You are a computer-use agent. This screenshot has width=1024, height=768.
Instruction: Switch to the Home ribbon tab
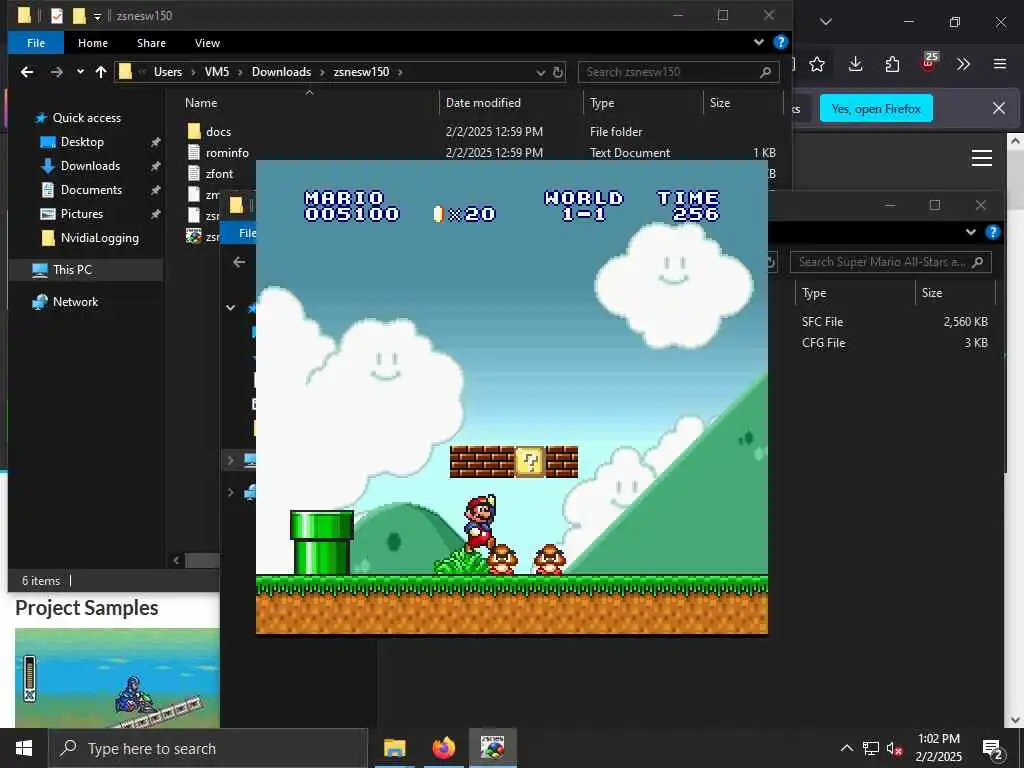(x=93, y=43)
